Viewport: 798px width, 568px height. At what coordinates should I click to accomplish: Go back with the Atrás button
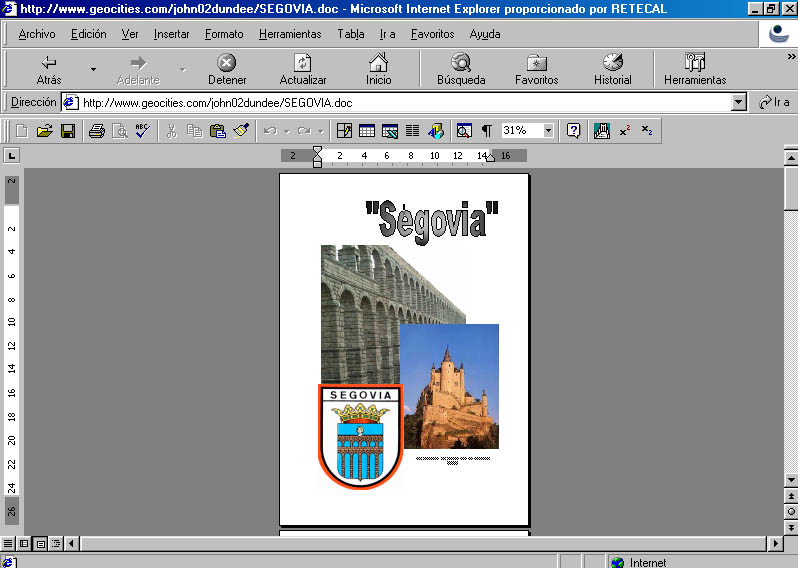pos(49,69)
